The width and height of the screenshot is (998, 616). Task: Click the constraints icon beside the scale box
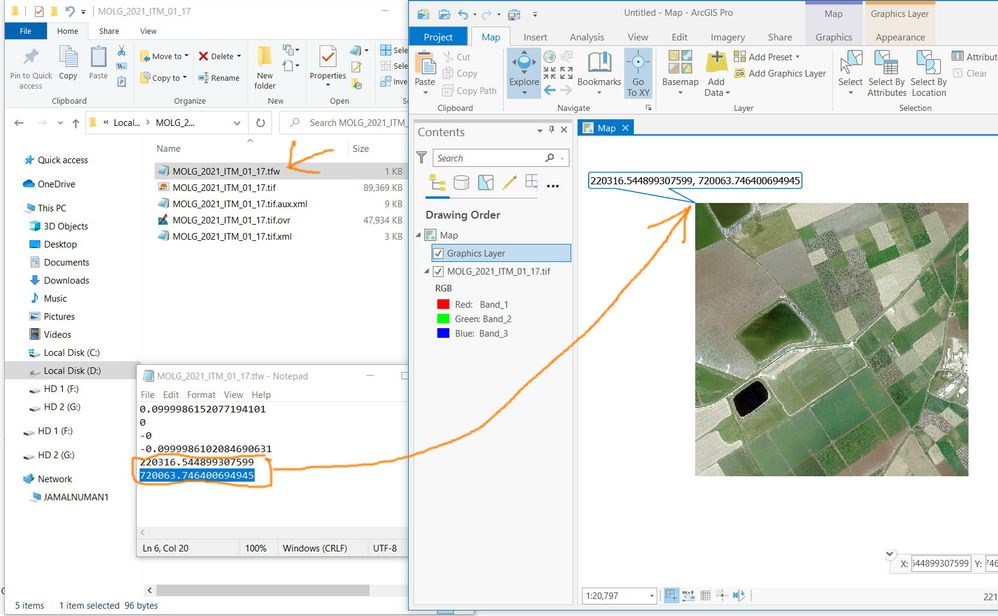689,596
